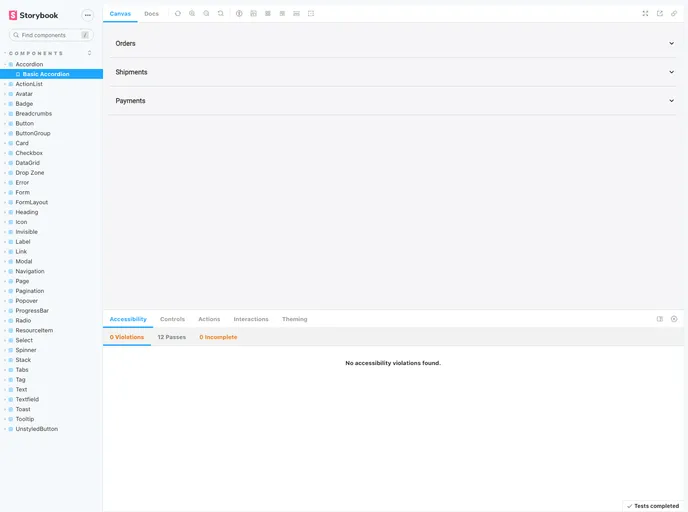Image resolution: width=688 pixels, height=512 pixels.
Task: Click the zoom out icon
Action: (x=206, y=13)
